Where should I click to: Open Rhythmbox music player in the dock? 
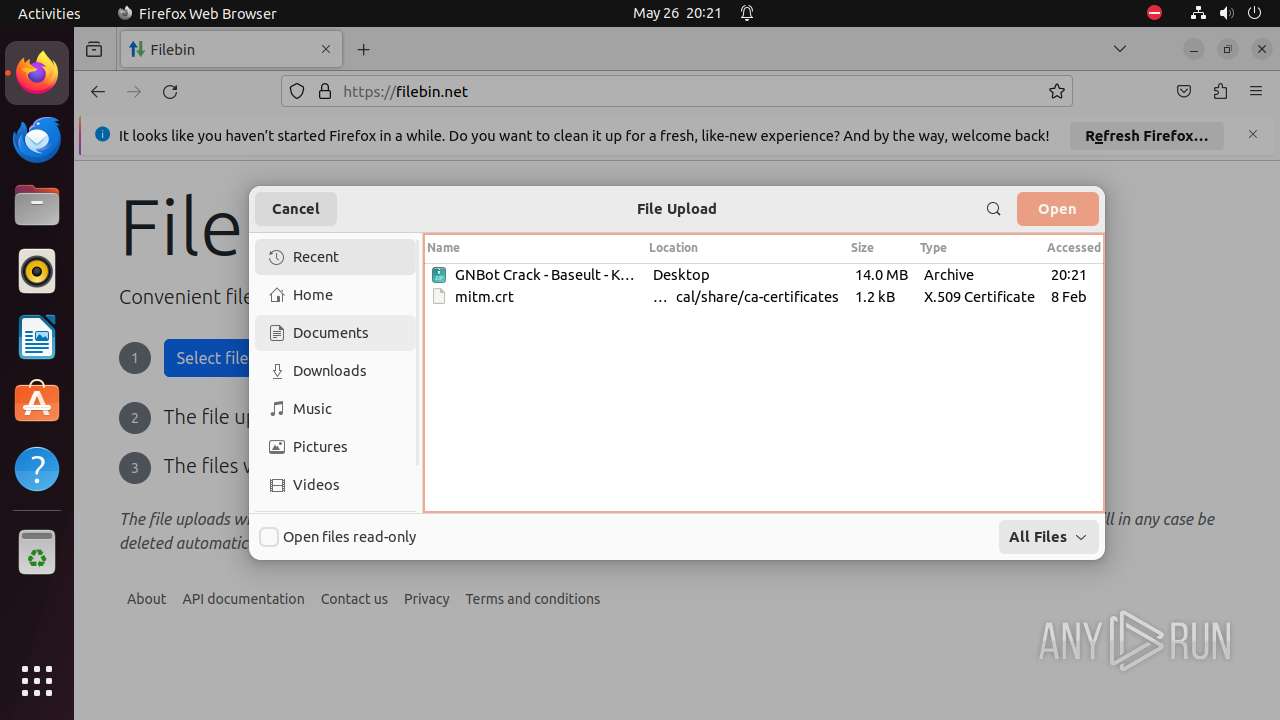tap(37, 271)
